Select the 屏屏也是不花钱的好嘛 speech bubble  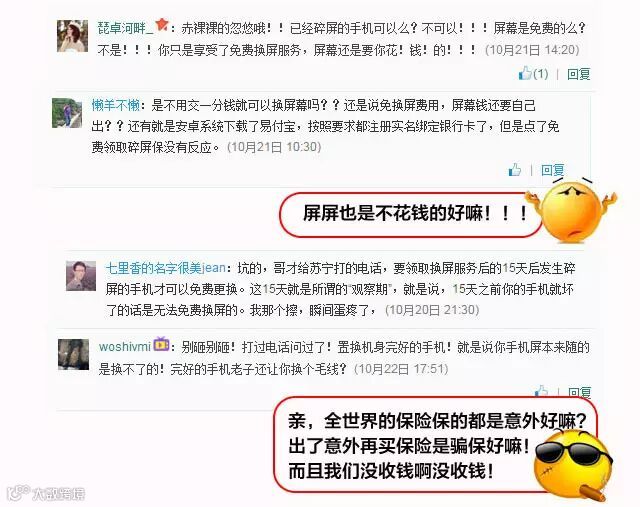410,214
